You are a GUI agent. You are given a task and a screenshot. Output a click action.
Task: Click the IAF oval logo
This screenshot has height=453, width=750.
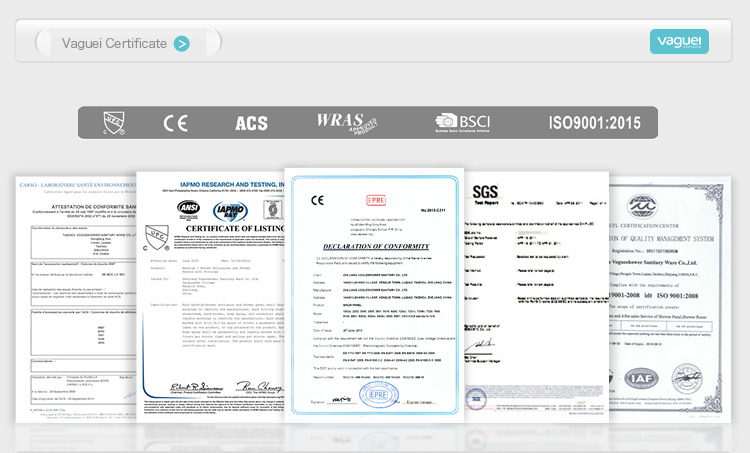tap(641, 378)
